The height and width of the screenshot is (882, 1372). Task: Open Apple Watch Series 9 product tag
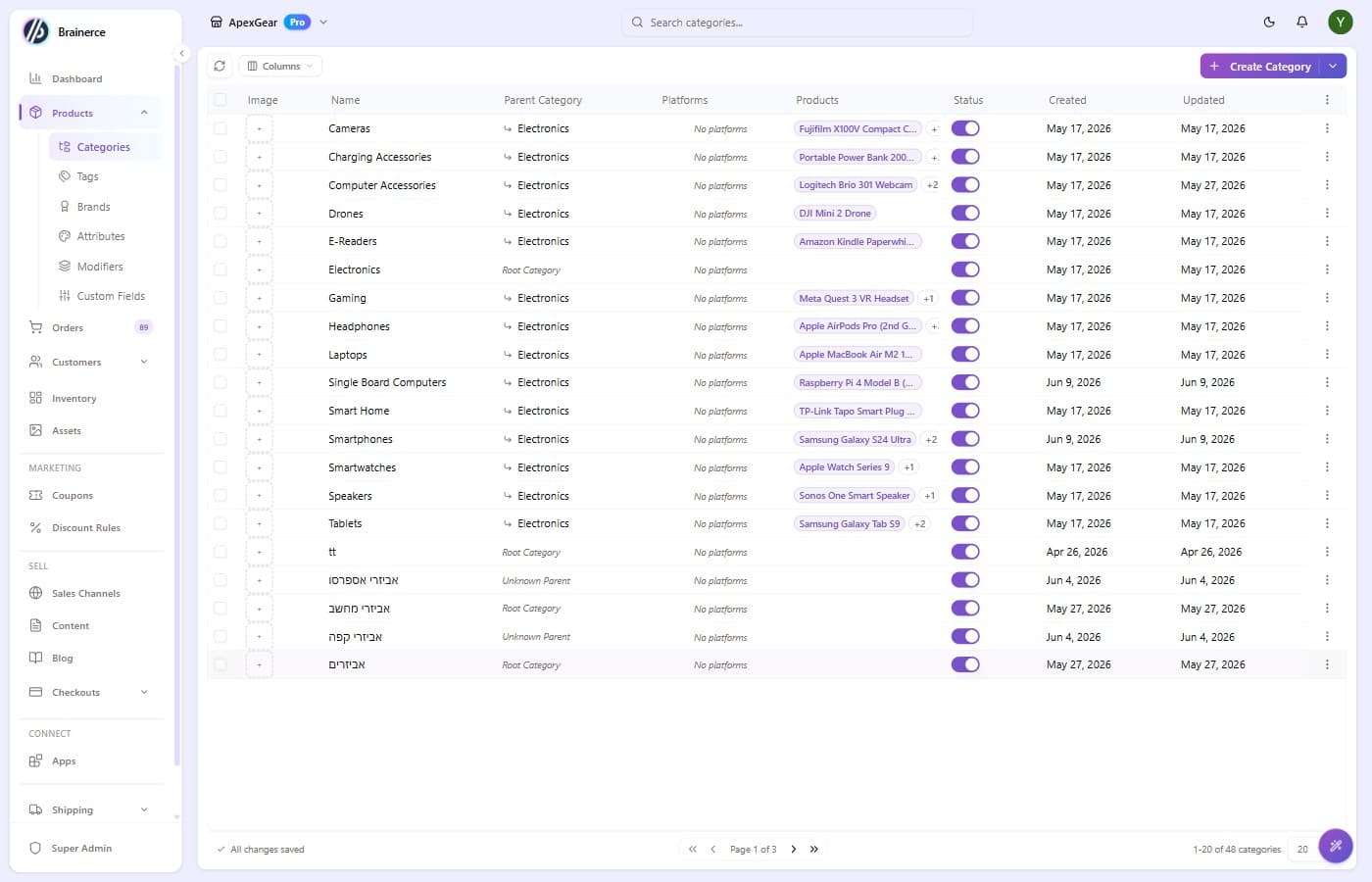coord(845,467)
